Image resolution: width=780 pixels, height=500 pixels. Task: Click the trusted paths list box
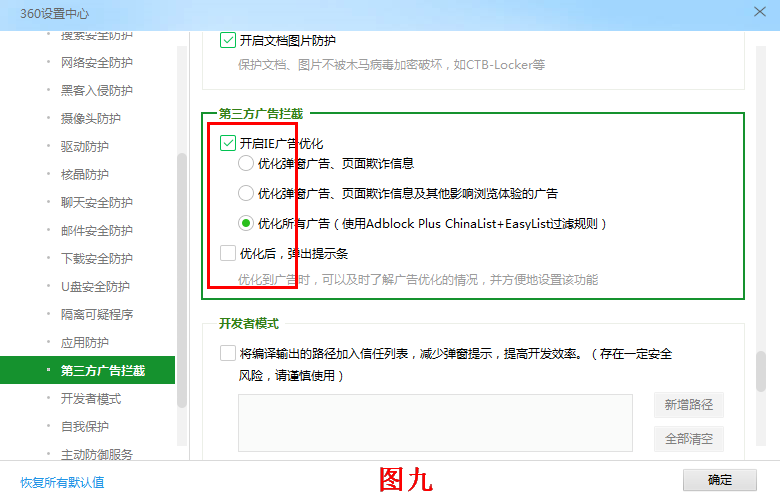(x=435, y=423)
